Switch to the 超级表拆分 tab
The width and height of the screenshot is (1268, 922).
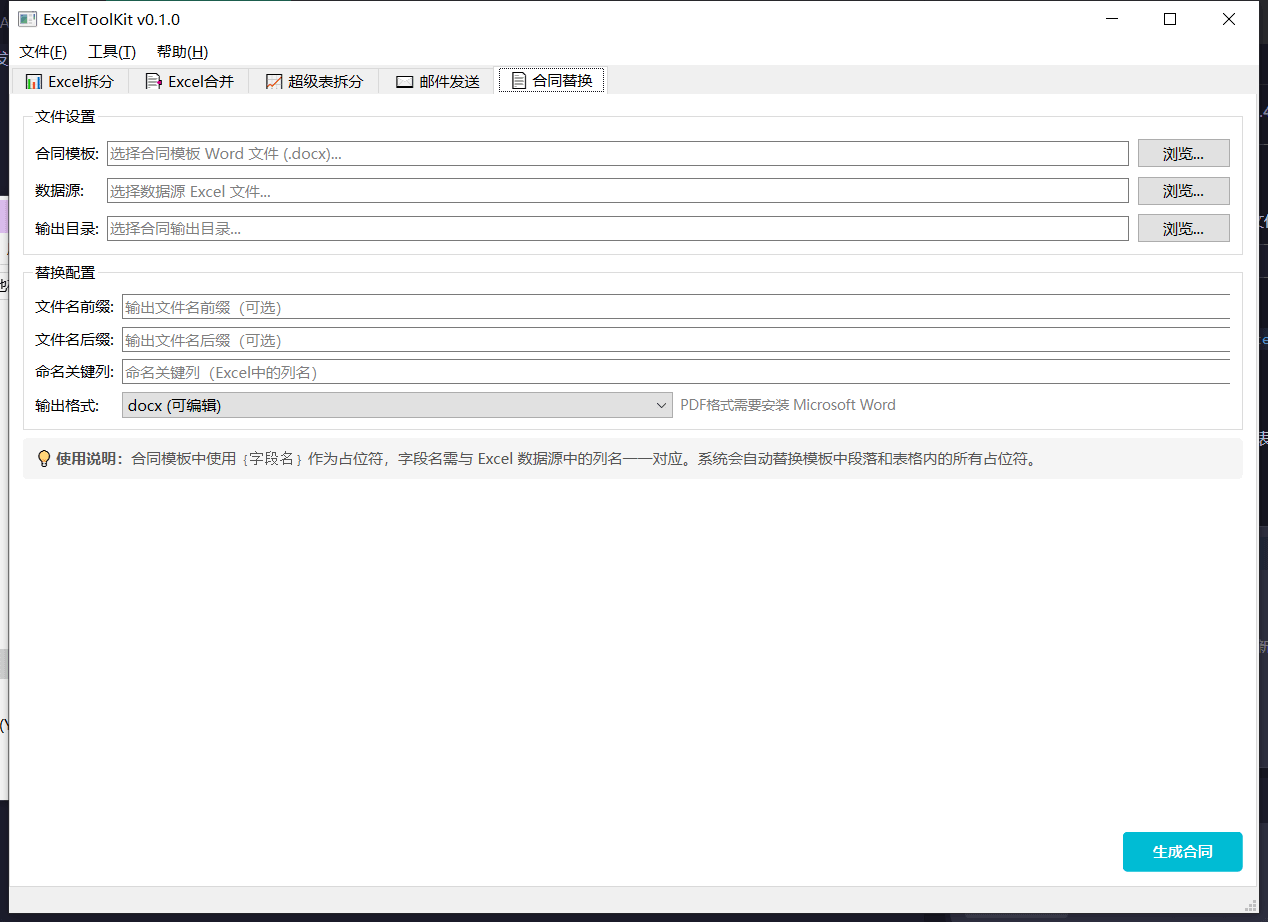[x=314, y=82]
